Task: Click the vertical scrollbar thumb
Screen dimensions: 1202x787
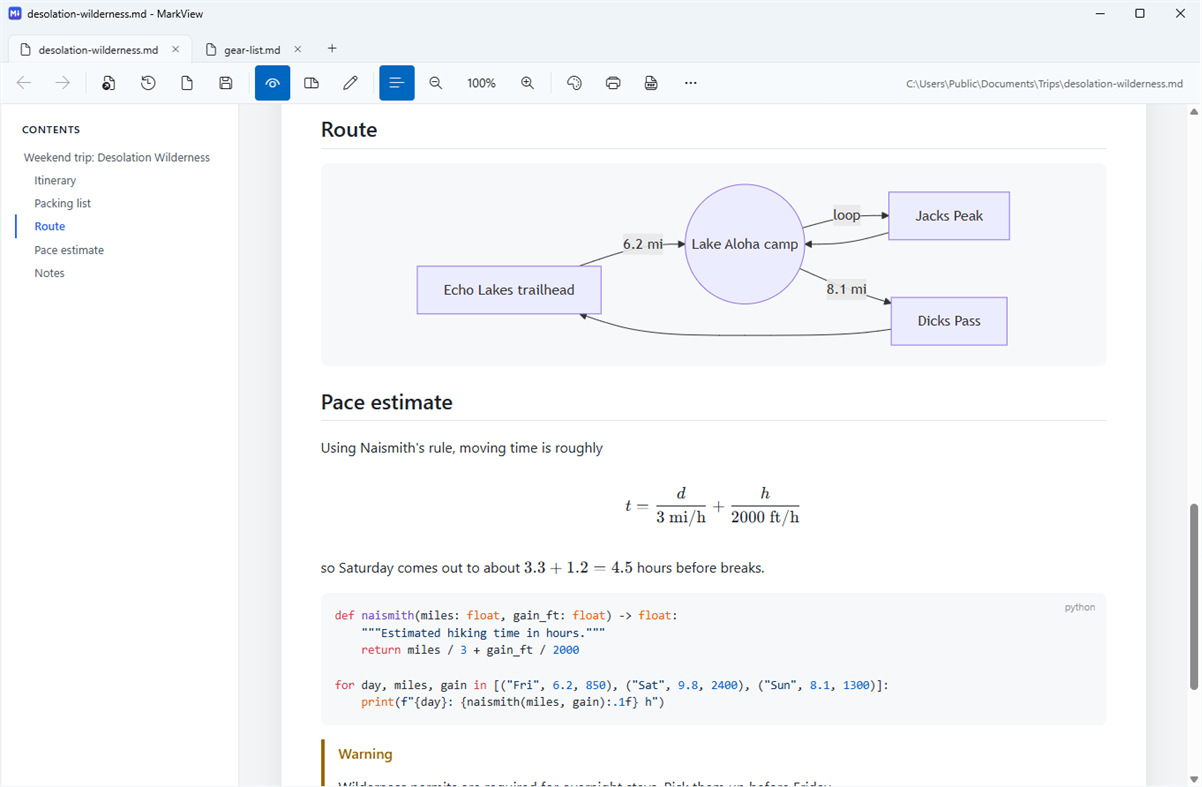Action: click(1193, 597)
